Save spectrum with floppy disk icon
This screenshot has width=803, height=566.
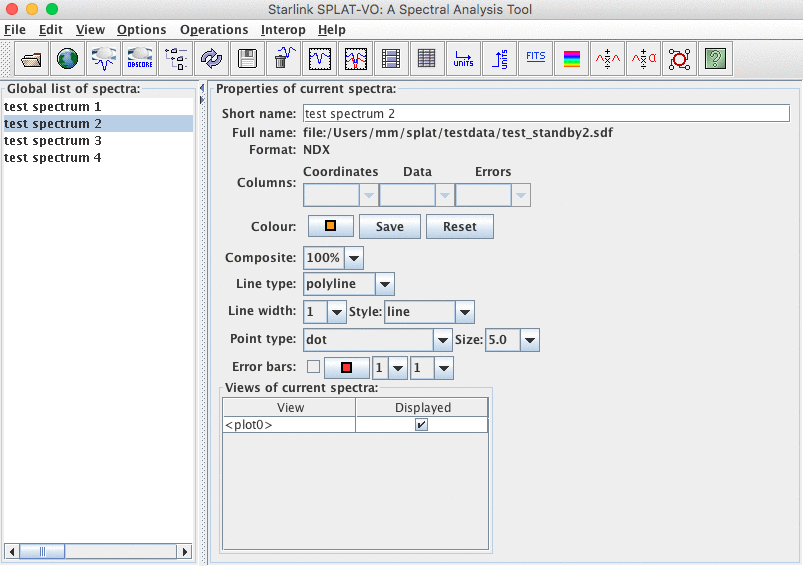247,59
